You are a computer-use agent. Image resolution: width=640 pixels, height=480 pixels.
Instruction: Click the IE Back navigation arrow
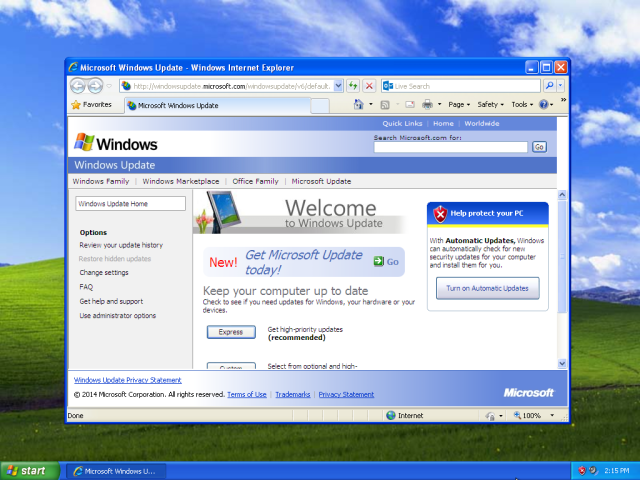(78, 87)
